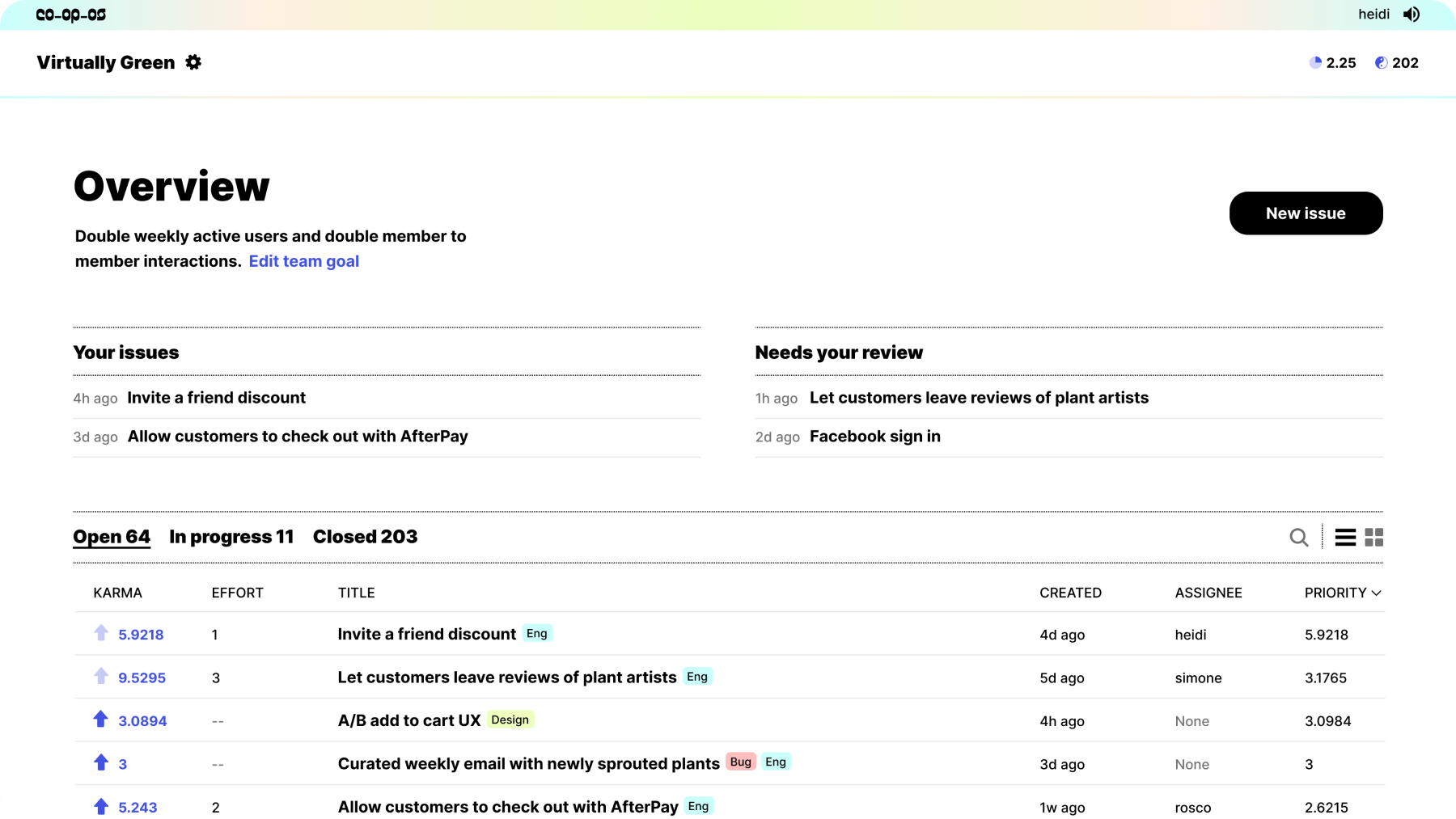Switch to the In progress 11 tab
The height and width of the screenshot is (819, 1456).
tap(231, 536)
